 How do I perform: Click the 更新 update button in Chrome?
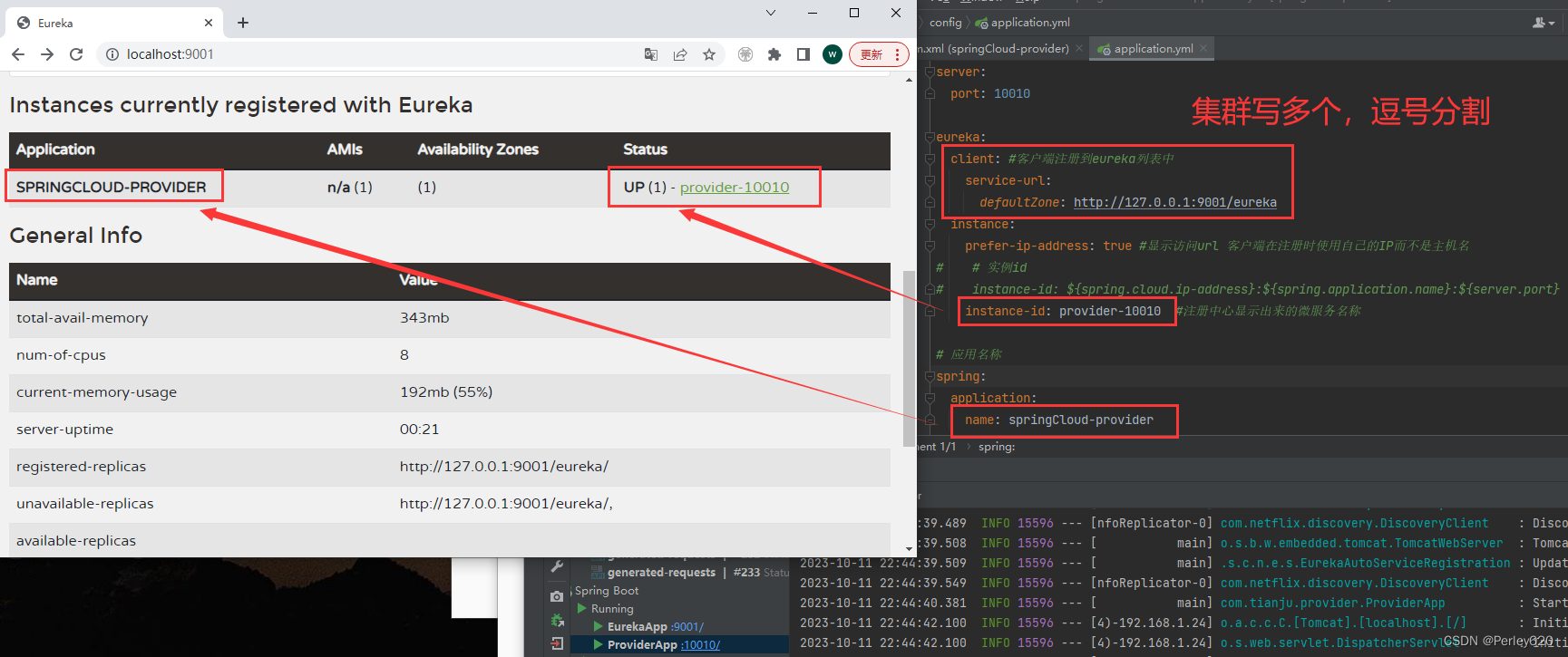coord(872,54)
